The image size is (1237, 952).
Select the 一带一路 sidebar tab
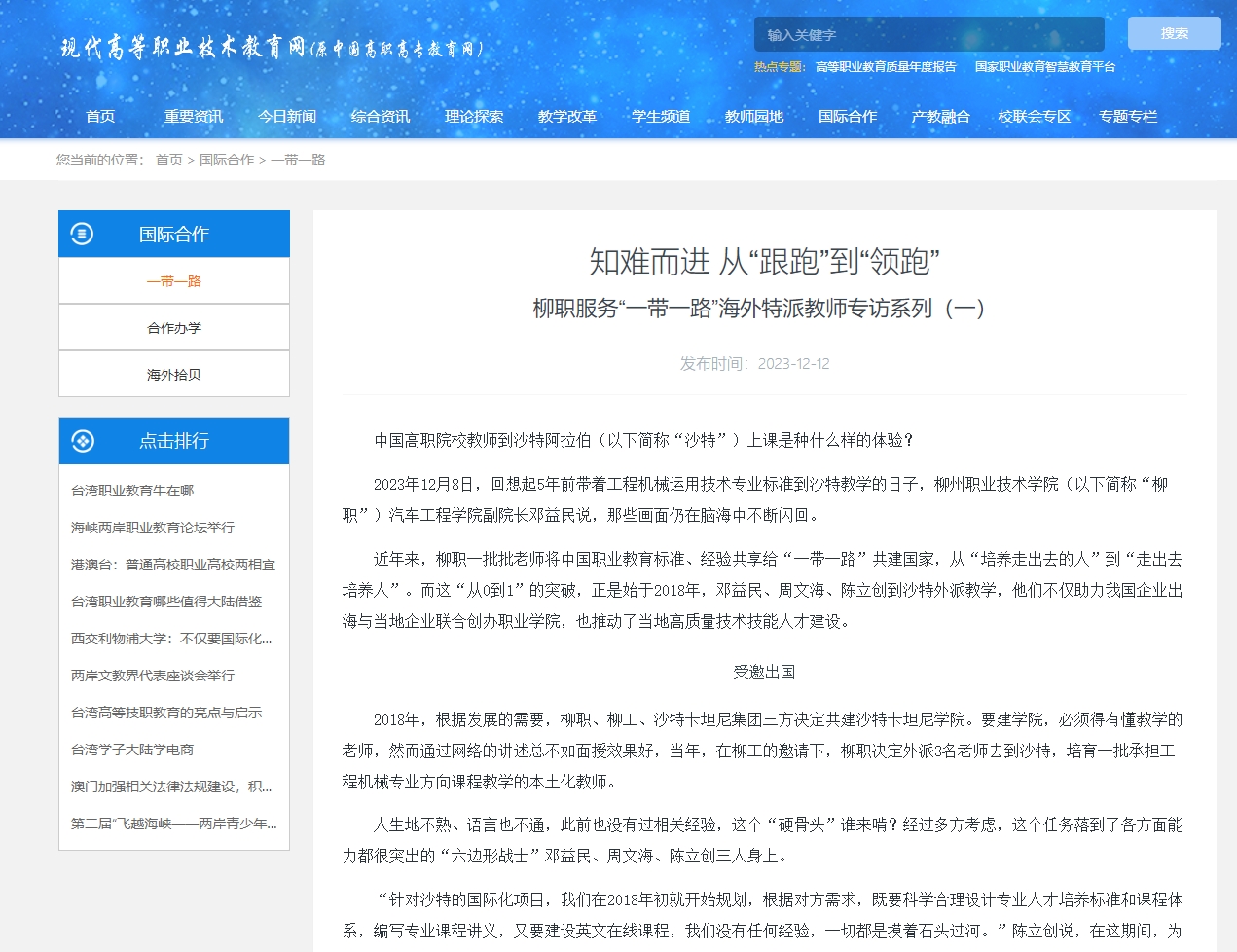[x=174, y=281]
